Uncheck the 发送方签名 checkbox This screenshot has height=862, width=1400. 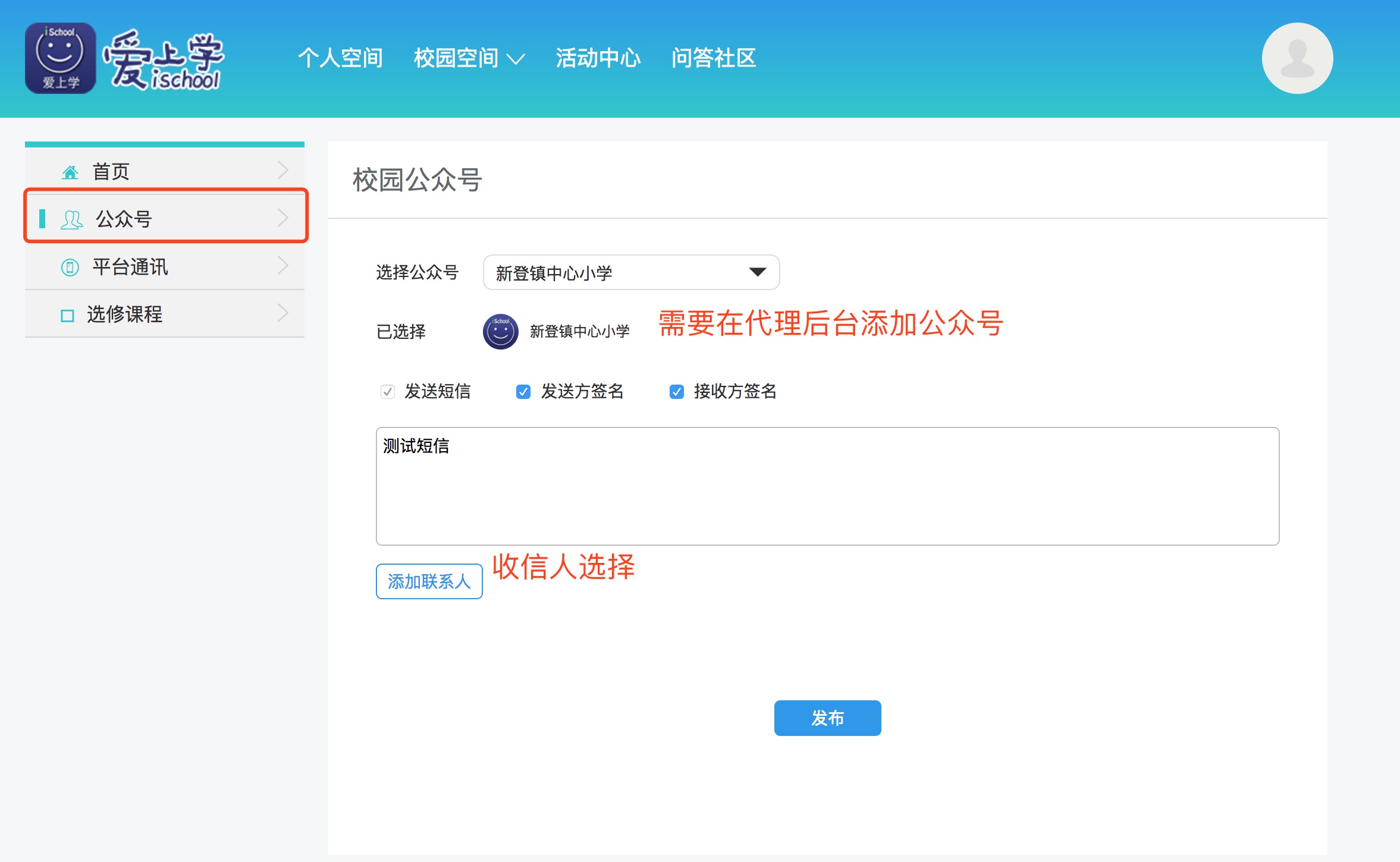click(523, 392)
